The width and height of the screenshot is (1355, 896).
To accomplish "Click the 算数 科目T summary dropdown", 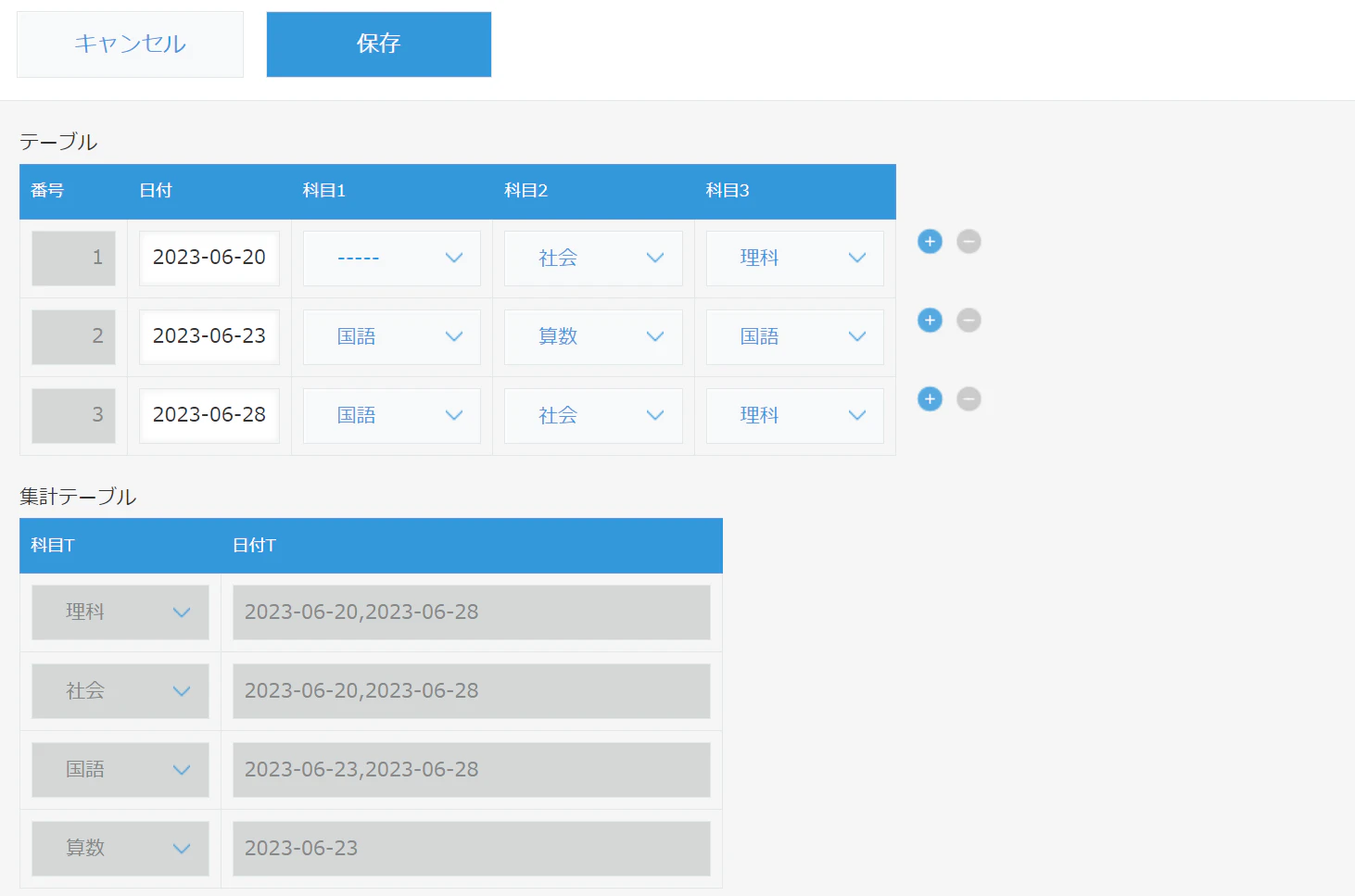I will pyautogui.click(x=120, y=849).
